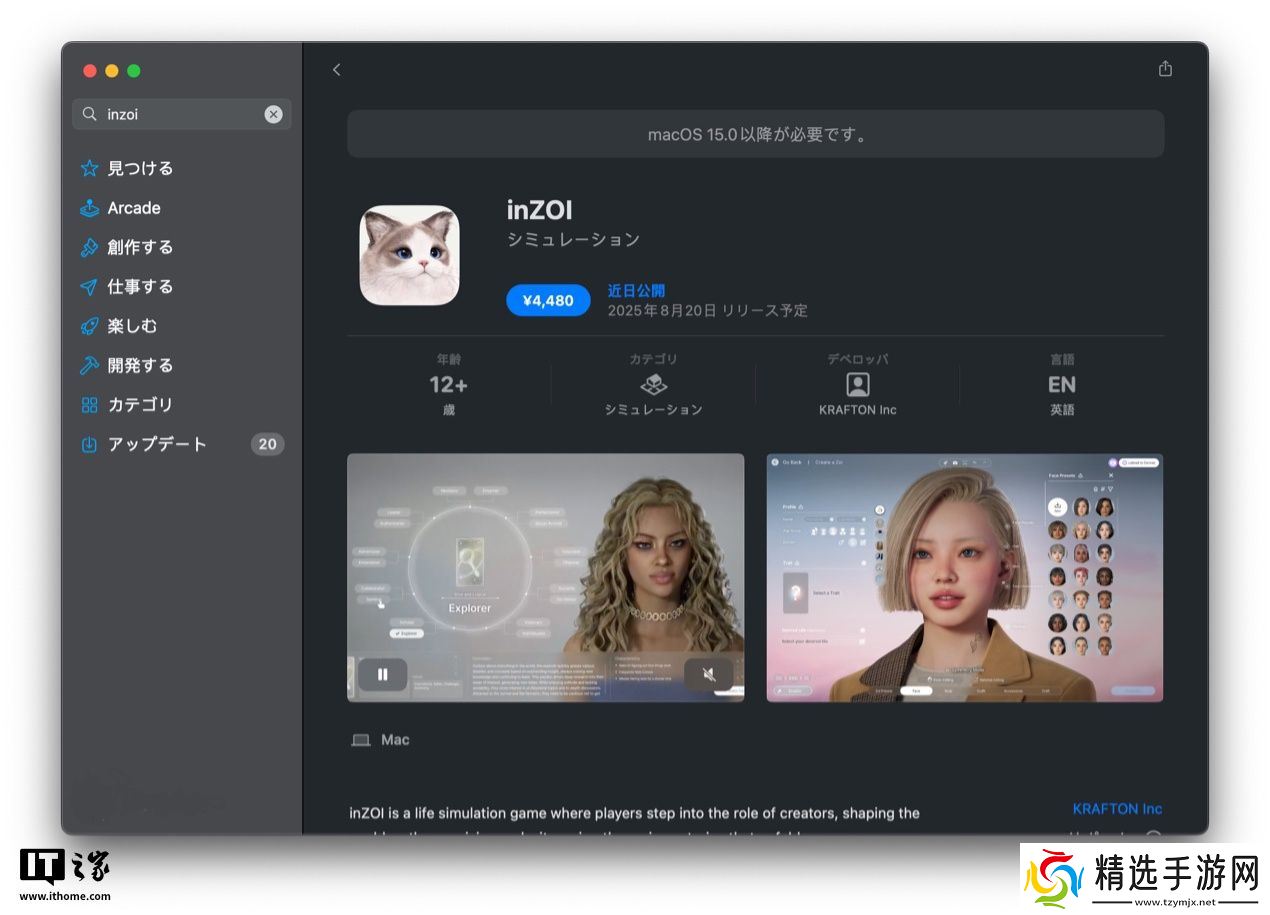Open the 仕事する sidebar item
This screenshot has width=1270, height=915.
[140, 287]
